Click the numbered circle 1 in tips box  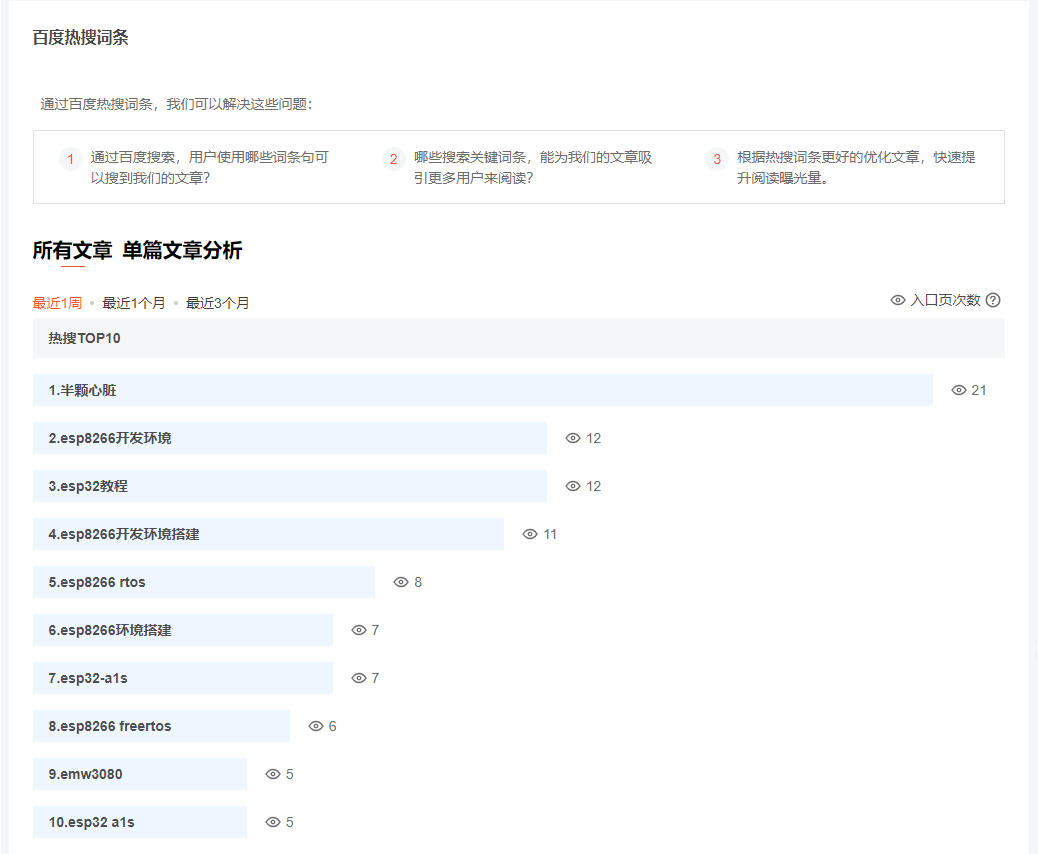click(x=70, y=159)
